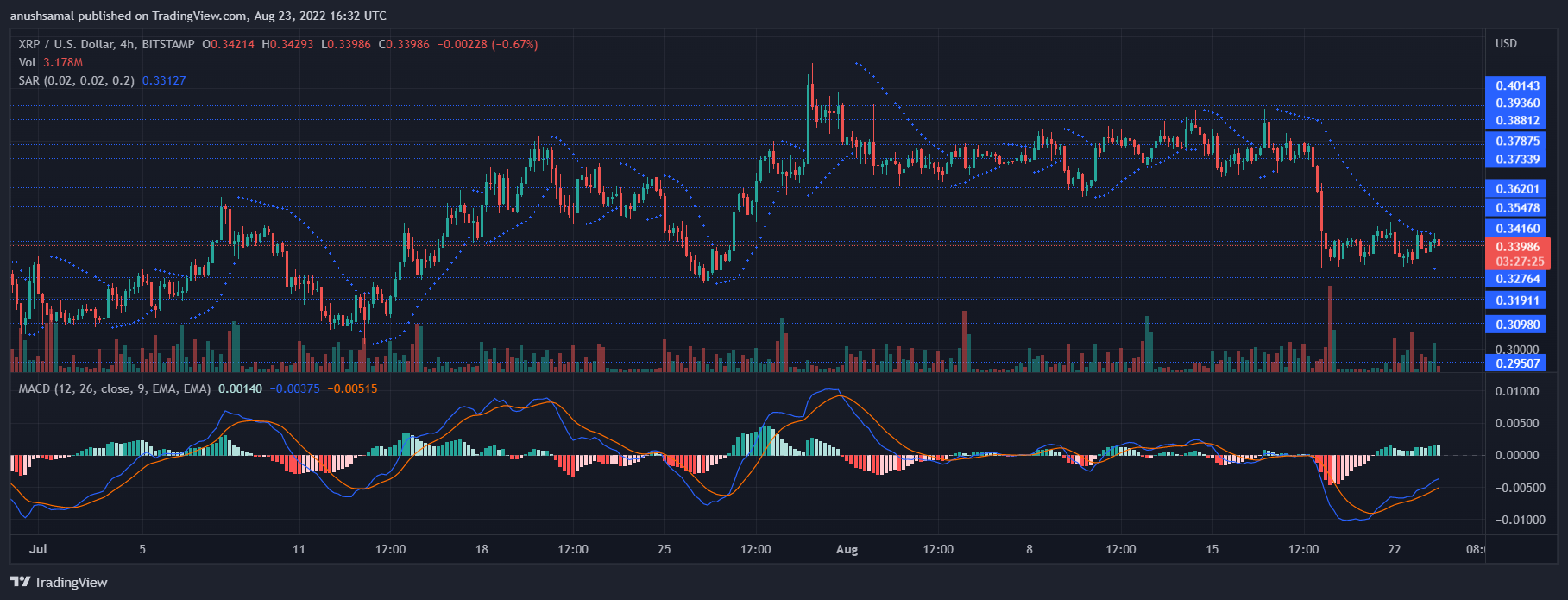Click the 18 date on the time axis
This screenshot has height=600, width=1568.
482,549
